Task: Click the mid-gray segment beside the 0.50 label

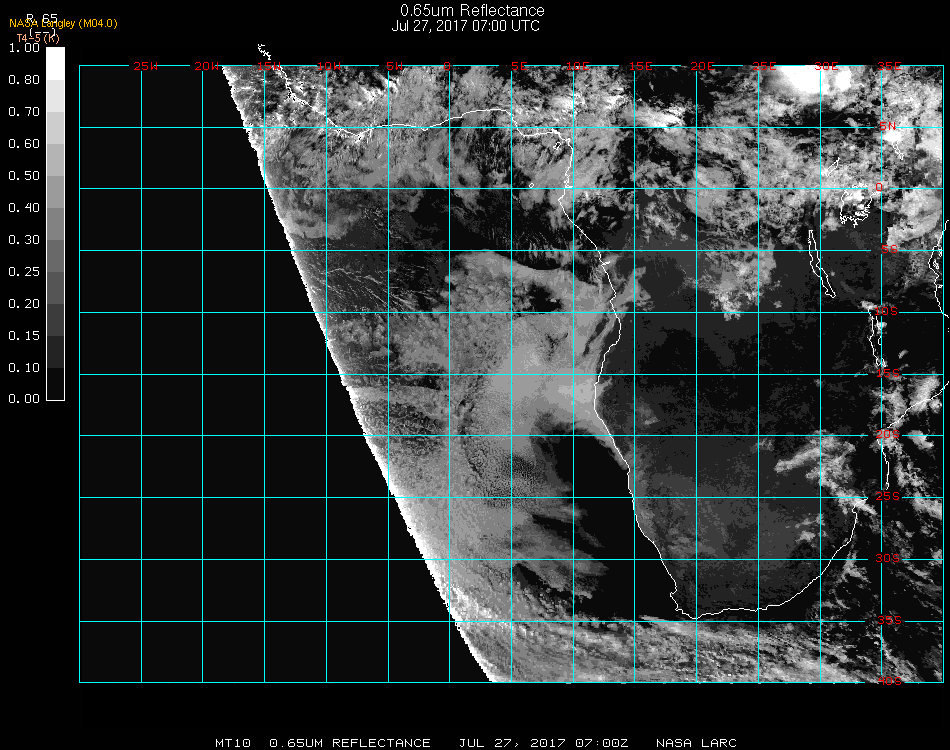Action: (55, 191)
